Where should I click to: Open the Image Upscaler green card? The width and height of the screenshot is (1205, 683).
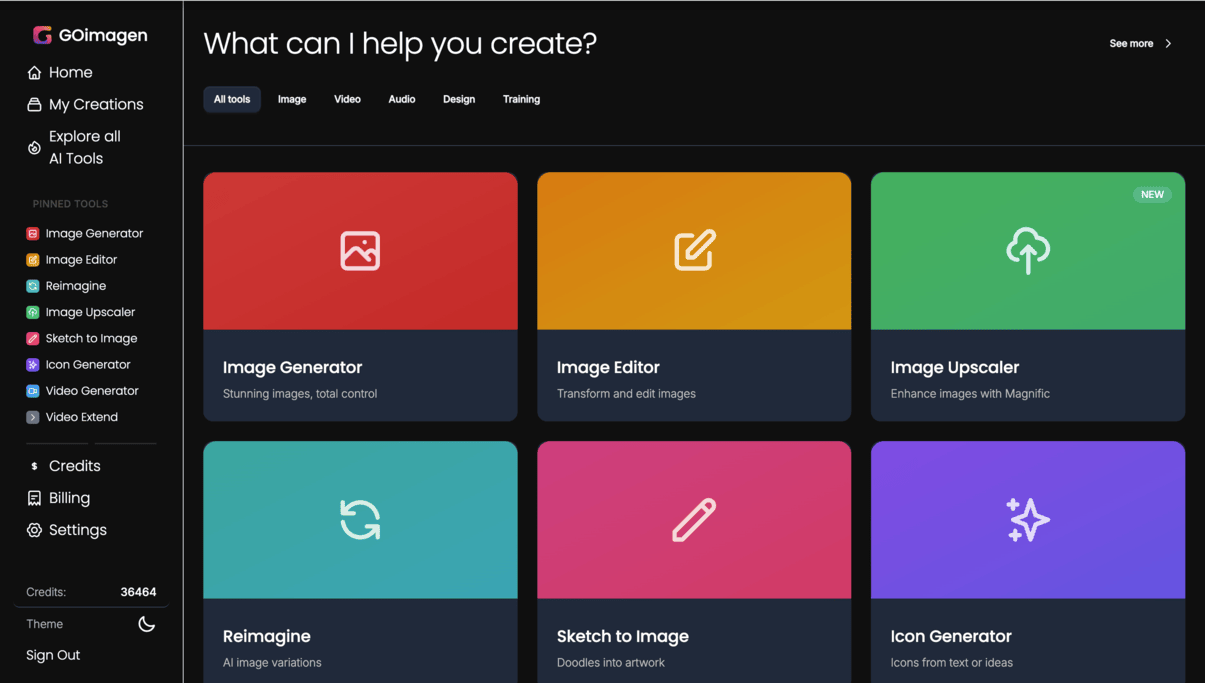coord(1027,296)
